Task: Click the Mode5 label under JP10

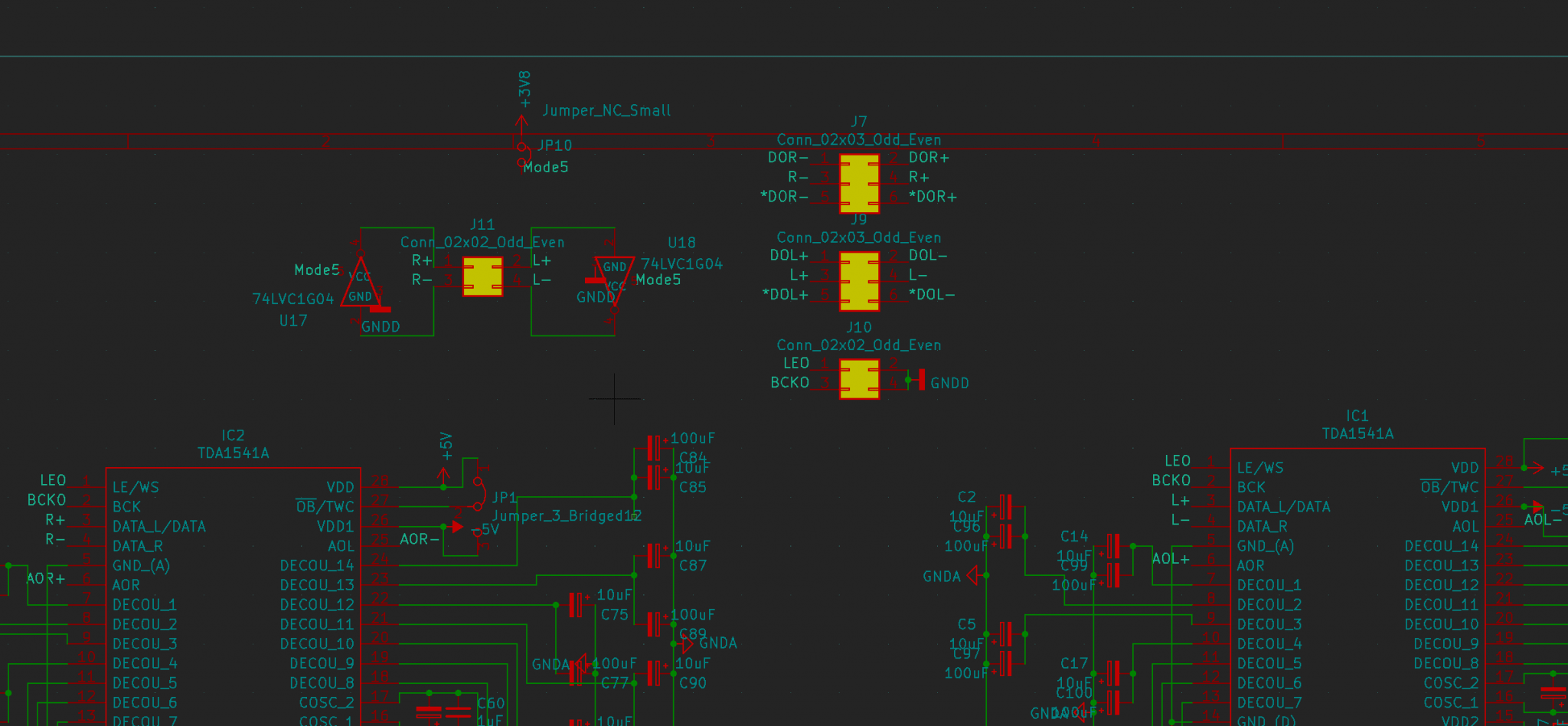Action: 546,167
